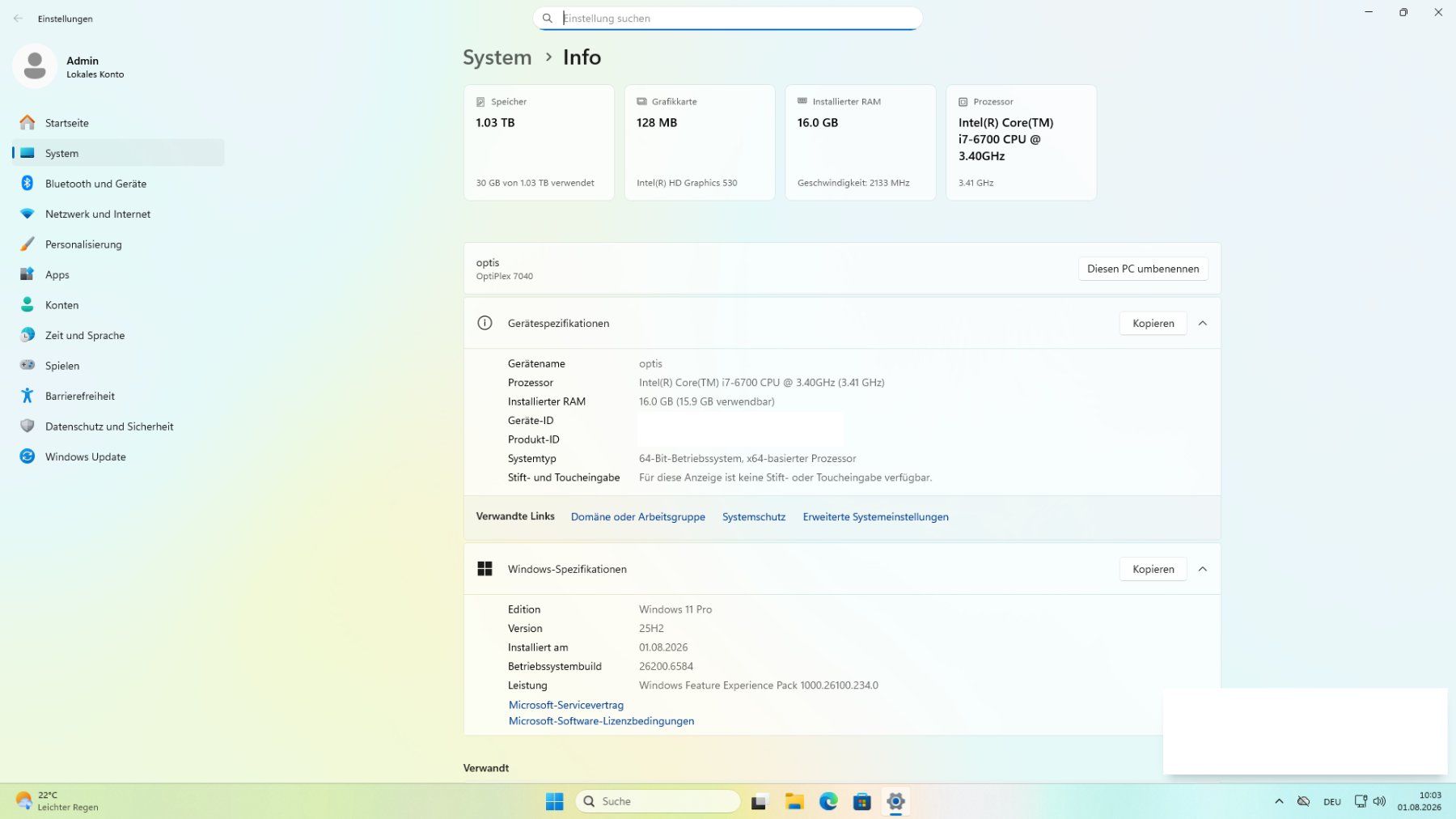Viewport: 1456px width, 819px height.
Task: Click the Barrierefreiheit accessibility icon
Action: pyautogui.click(x=28, y=396)
